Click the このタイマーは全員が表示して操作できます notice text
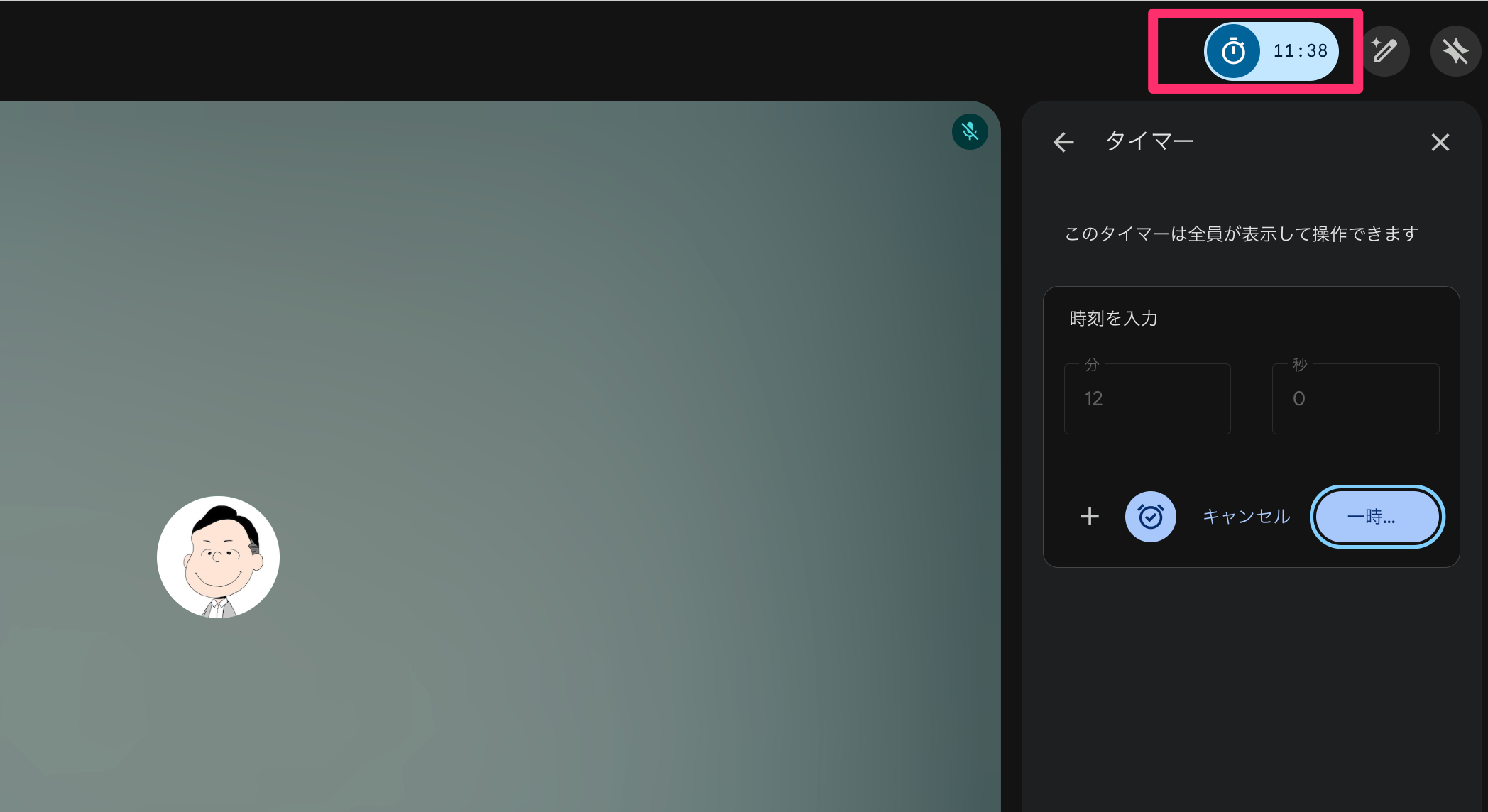The image size is (1488, 812). (x=1240, y=234)
